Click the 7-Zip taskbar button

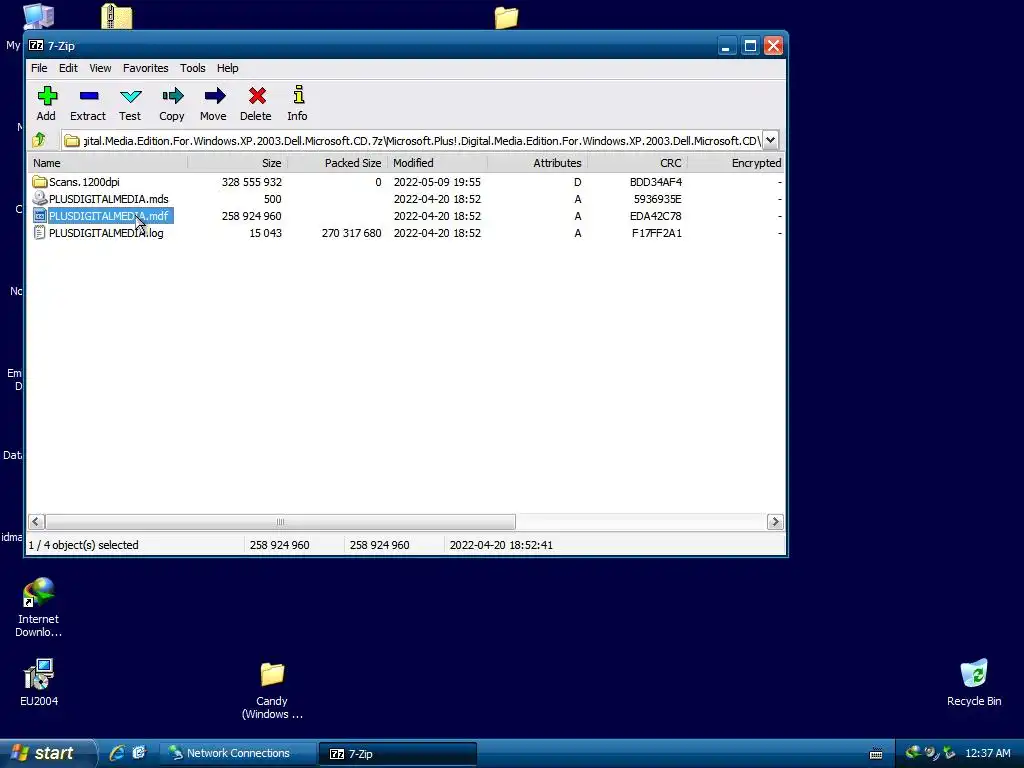[397, 754]
